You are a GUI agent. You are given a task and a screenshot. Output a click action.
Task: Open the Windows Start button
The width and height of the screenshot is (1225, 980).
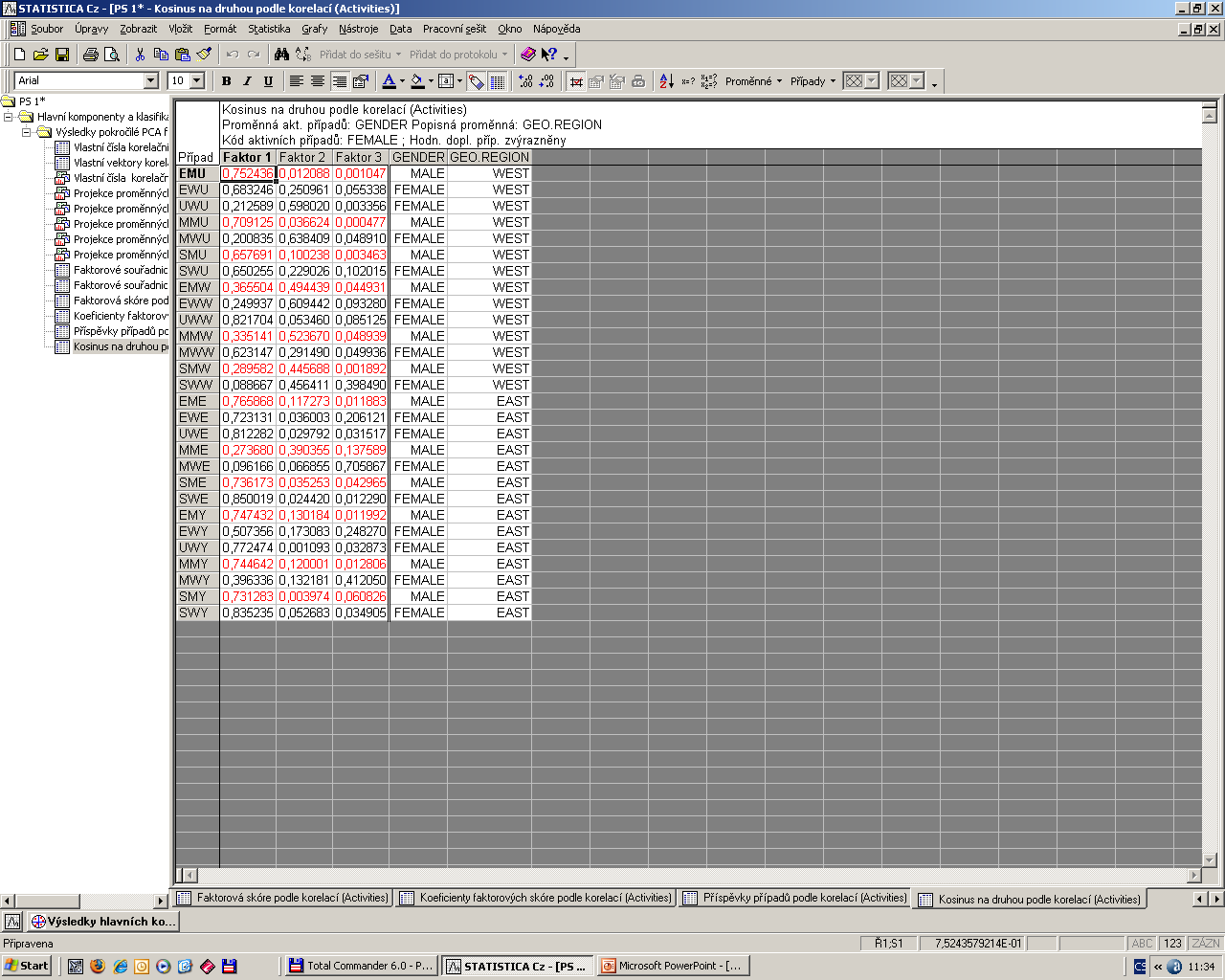(27, 966)
